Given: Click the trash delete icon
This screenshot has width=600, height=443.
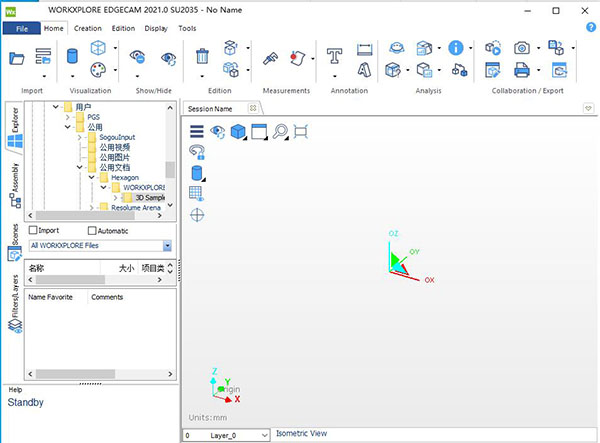Looking at the screenshot, I should tap(202, 56).
